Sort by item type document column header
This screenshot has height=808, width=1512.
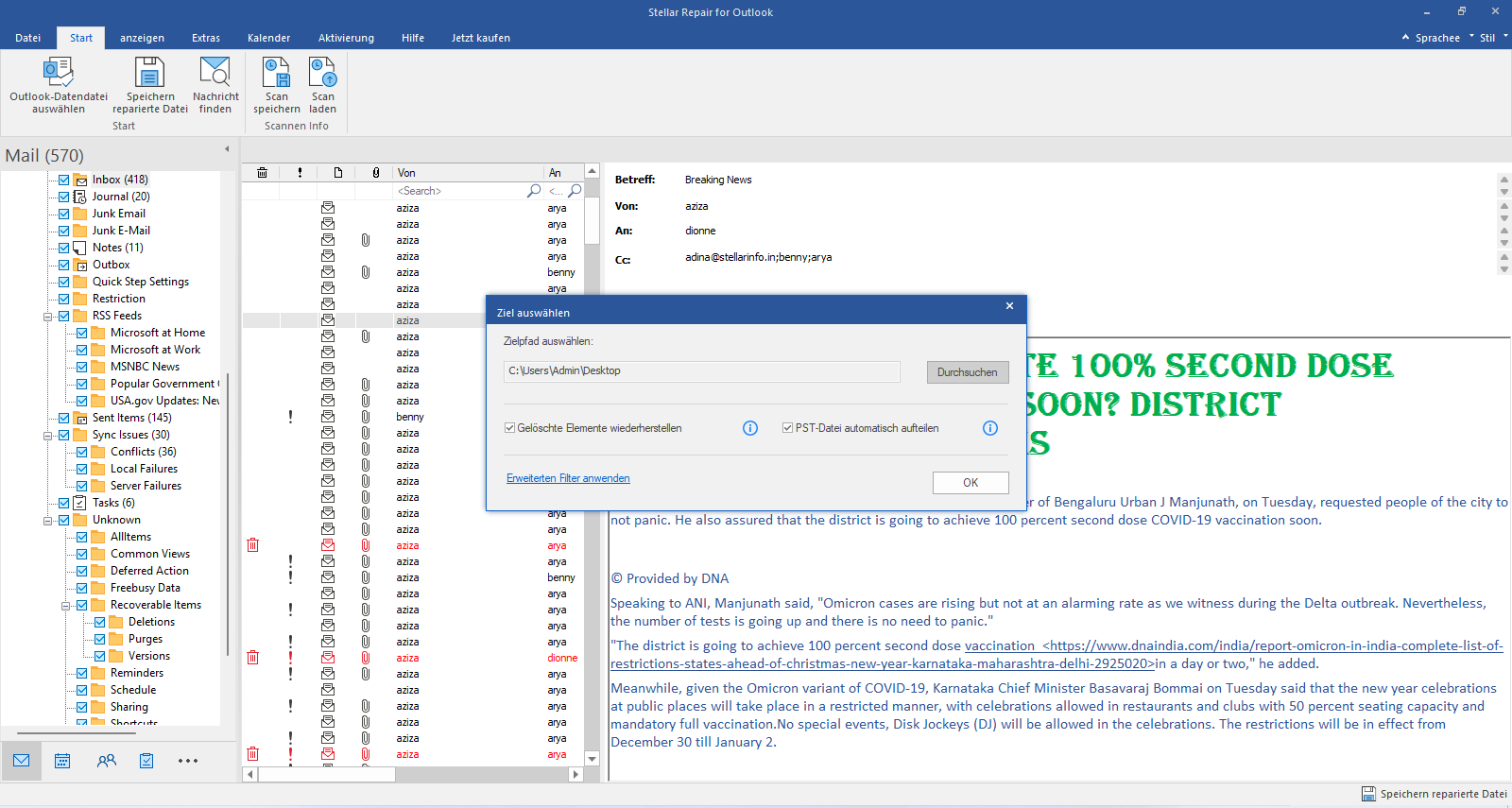(337, 173)
